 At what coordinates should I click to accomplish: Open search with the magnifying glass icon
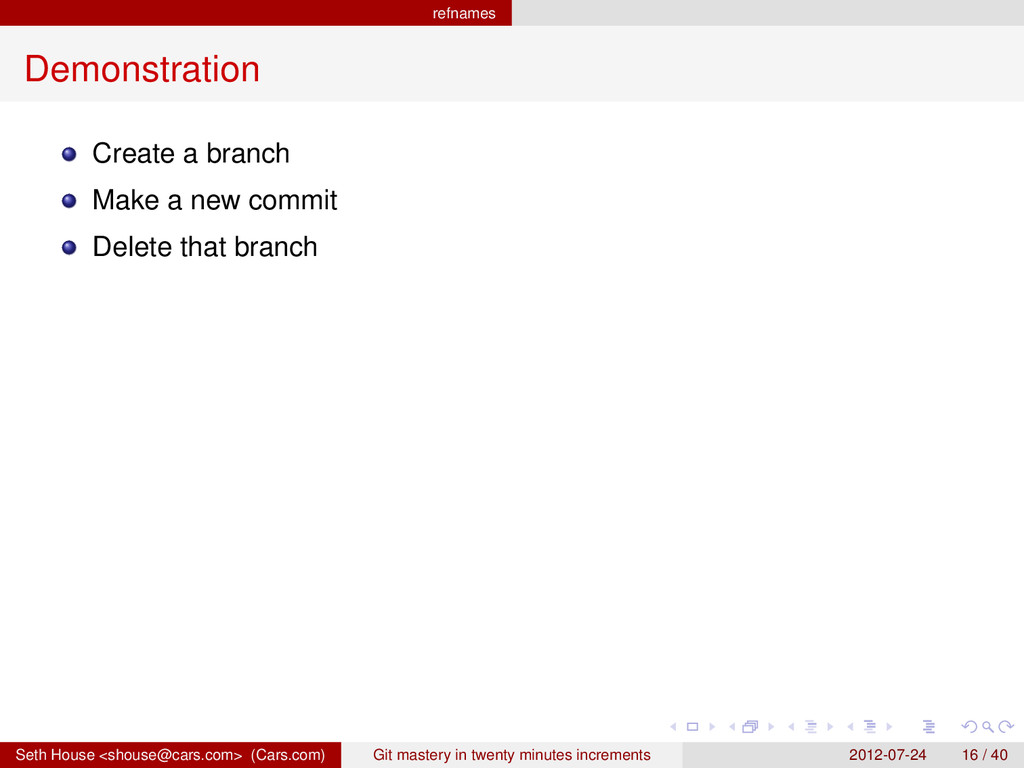click(988, 727)
